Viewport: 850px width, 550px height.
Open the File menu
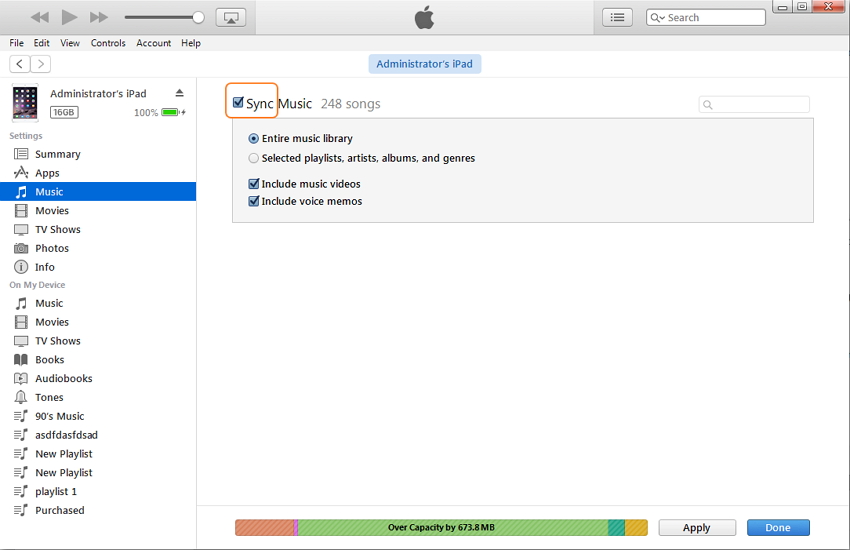click(x=16, y=43)
